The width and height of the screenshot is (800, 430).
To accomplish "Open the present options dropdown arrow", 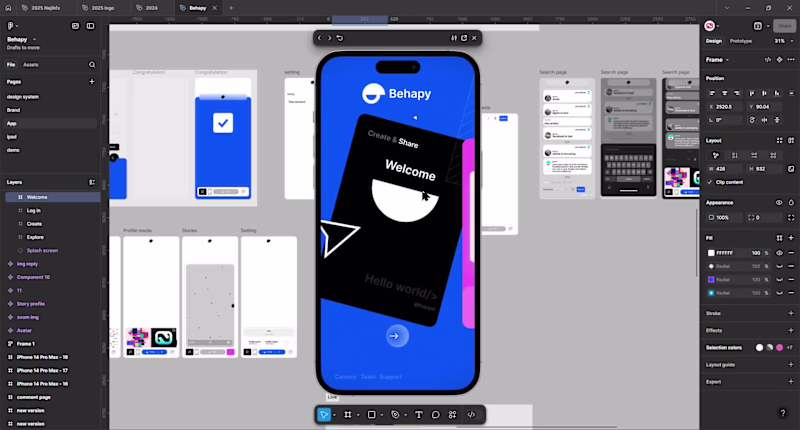I will pyautogui.click(x=768, y=26).
